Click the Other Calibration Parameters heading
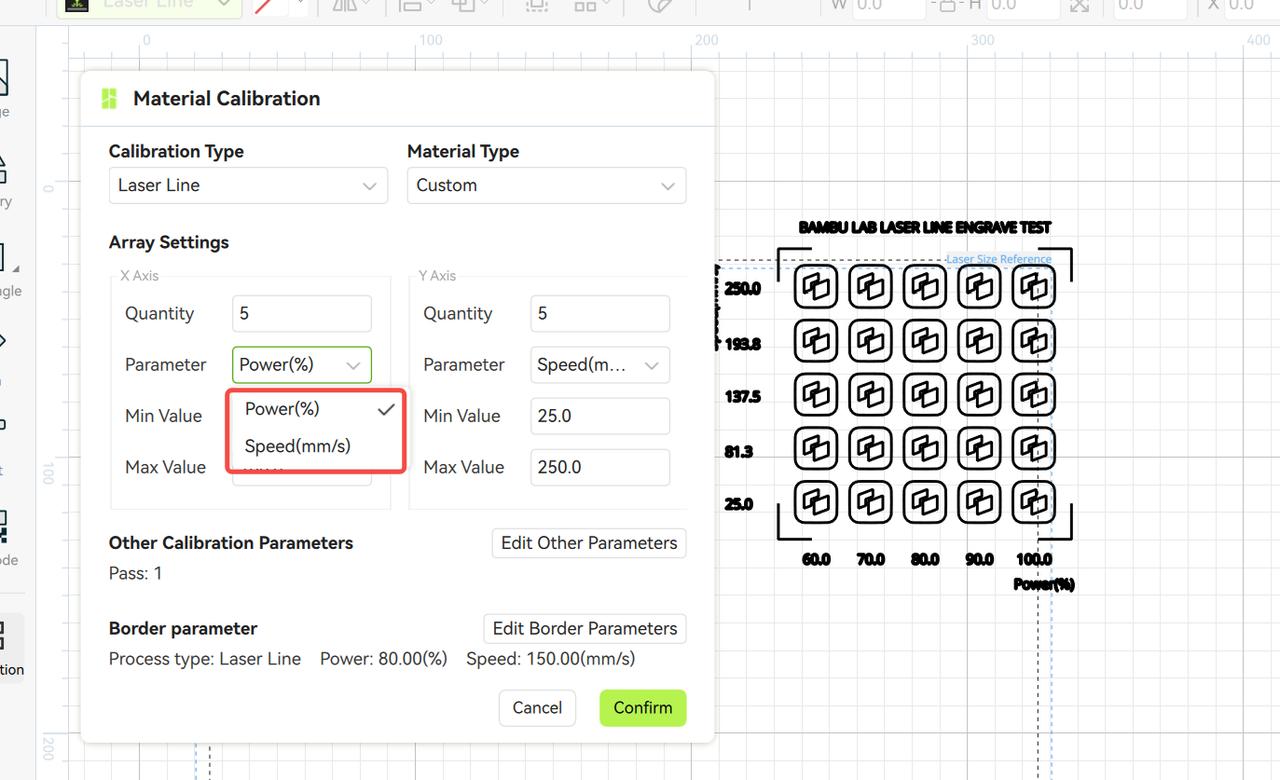Screen dimensions: 1280x780 pos(231,543)
